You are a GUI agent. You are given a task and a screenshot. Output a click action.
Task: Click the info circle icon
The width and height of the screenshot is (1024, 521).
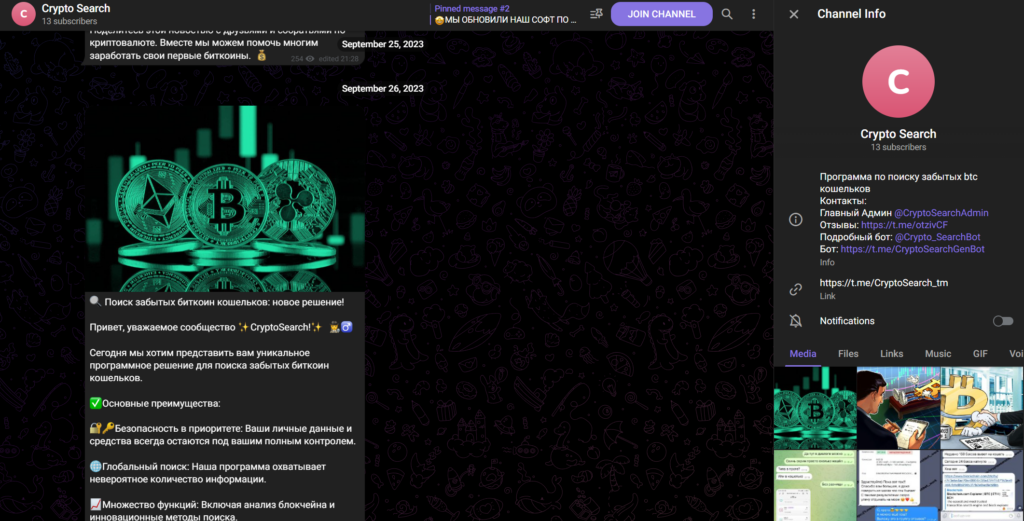tap(796, 219)
